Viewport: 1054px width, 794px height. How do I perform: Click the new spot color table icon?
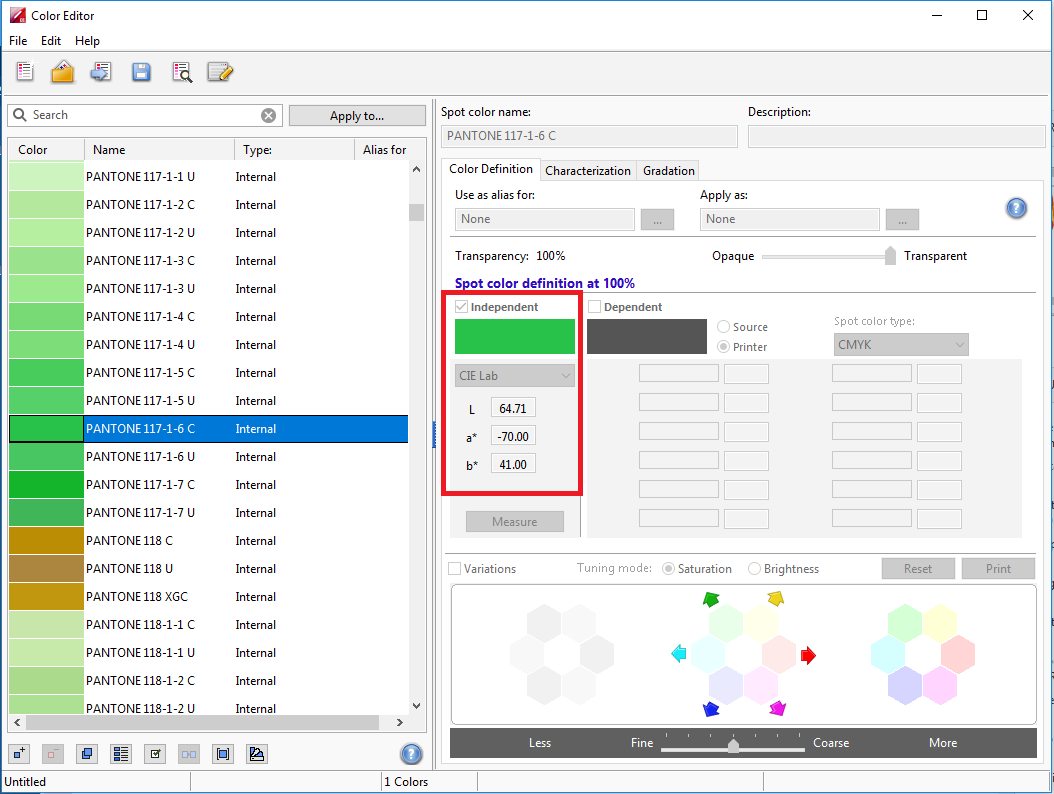tap(25, 71)
